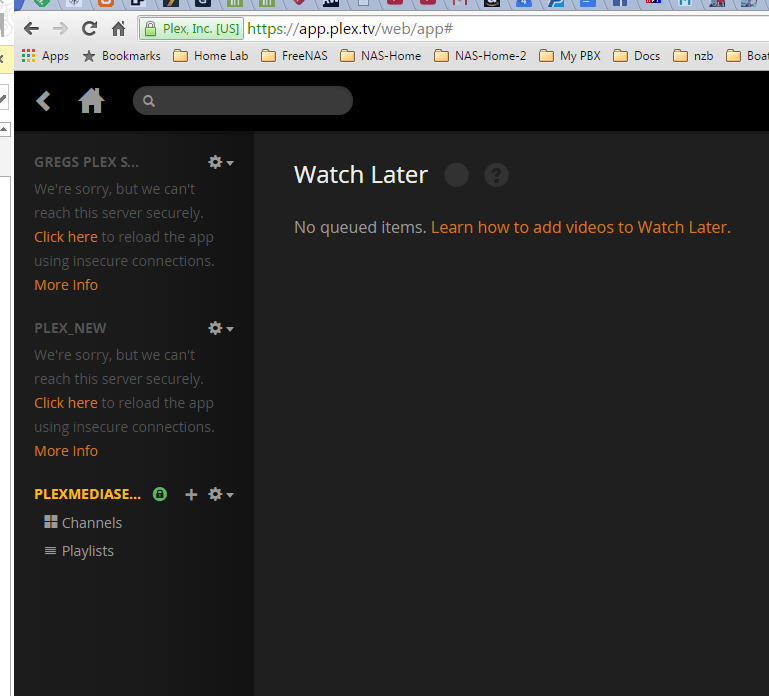Click 'More Info' under GREGS PLEX S...

click(66, 285)
